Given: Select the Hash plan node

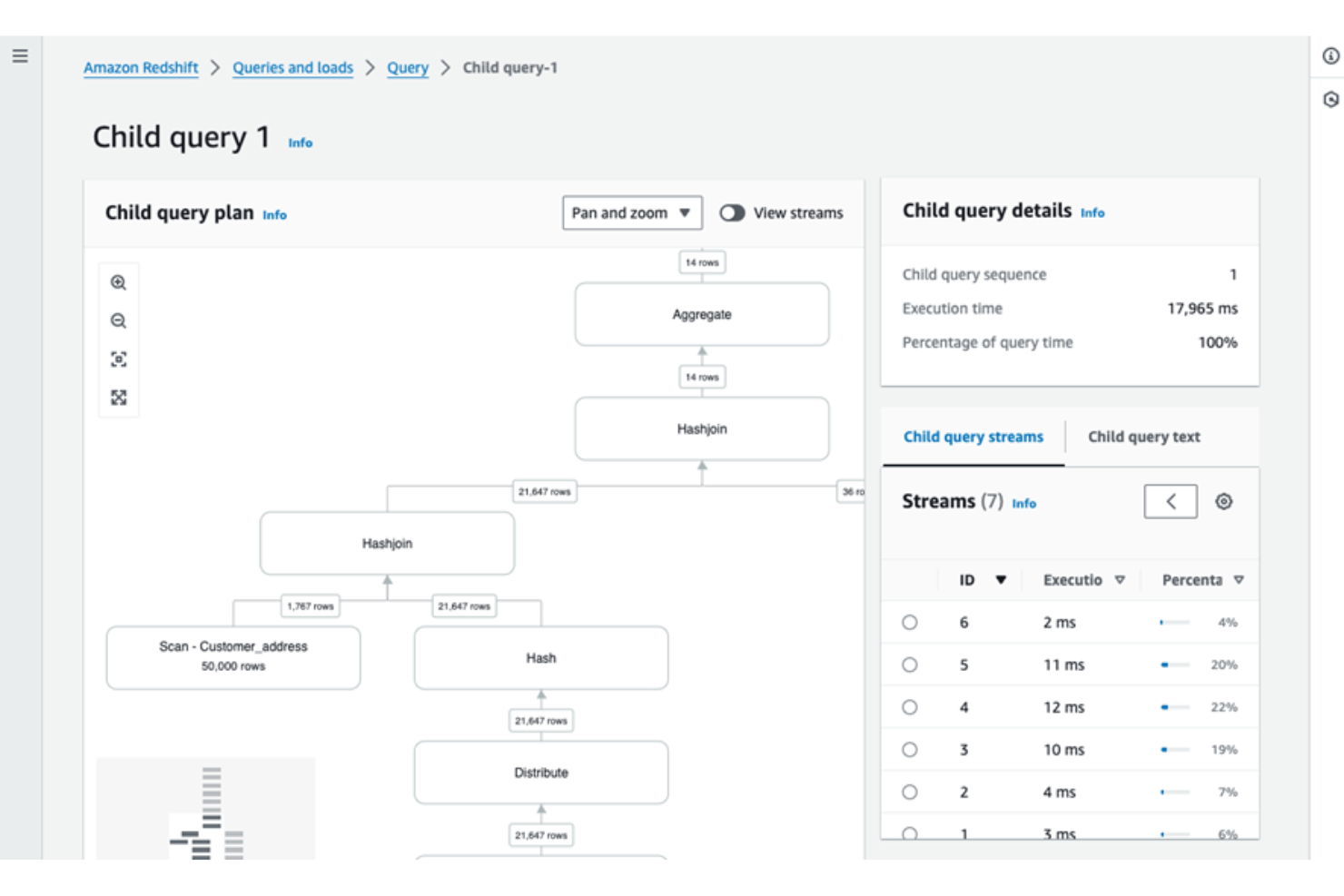Looking at the screenshot, I should [541, 657].
